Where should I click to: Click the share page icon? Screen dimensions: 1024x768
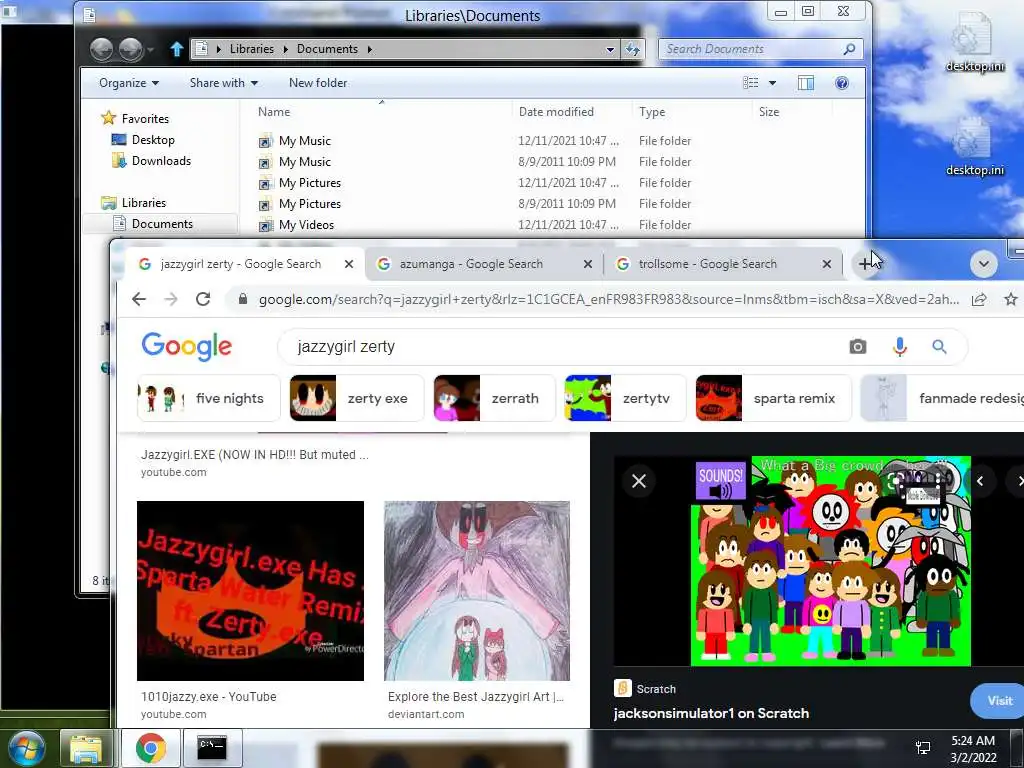(978, 299)
